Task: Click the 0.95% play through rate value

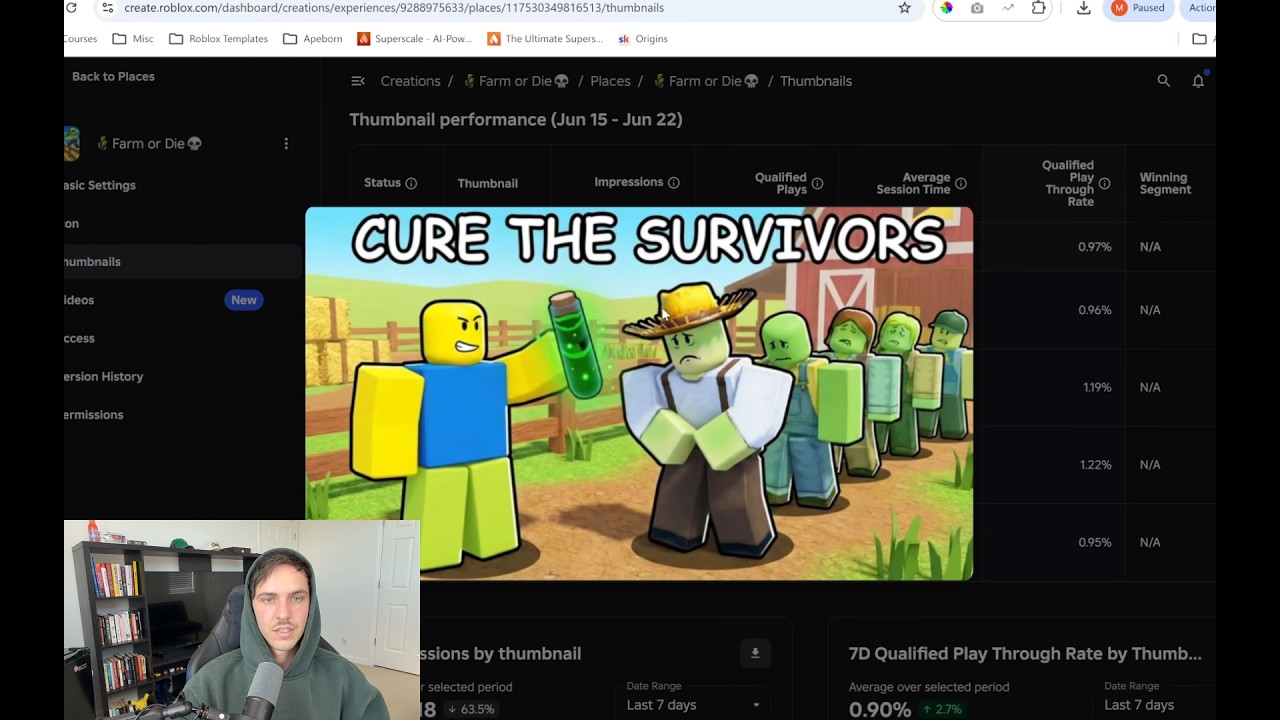Action: 1095,542
